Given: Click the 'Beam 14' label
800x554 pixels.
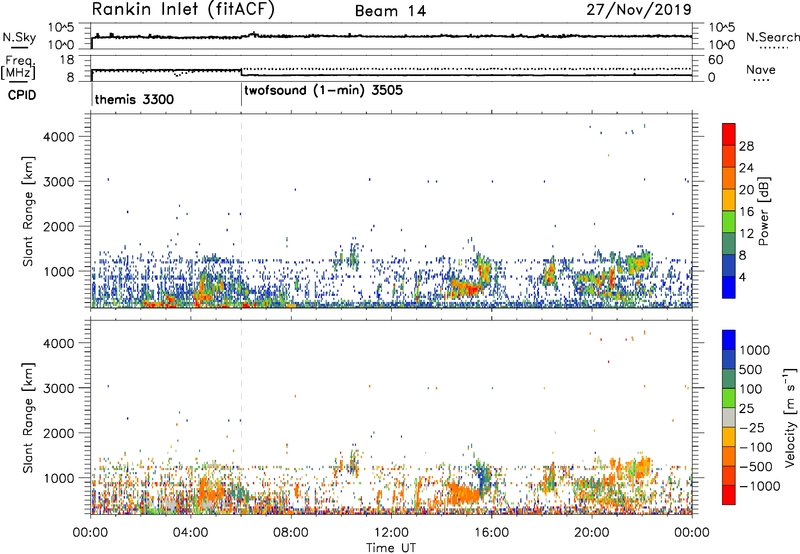Looking at the screenshot, I should pos(390,11).
